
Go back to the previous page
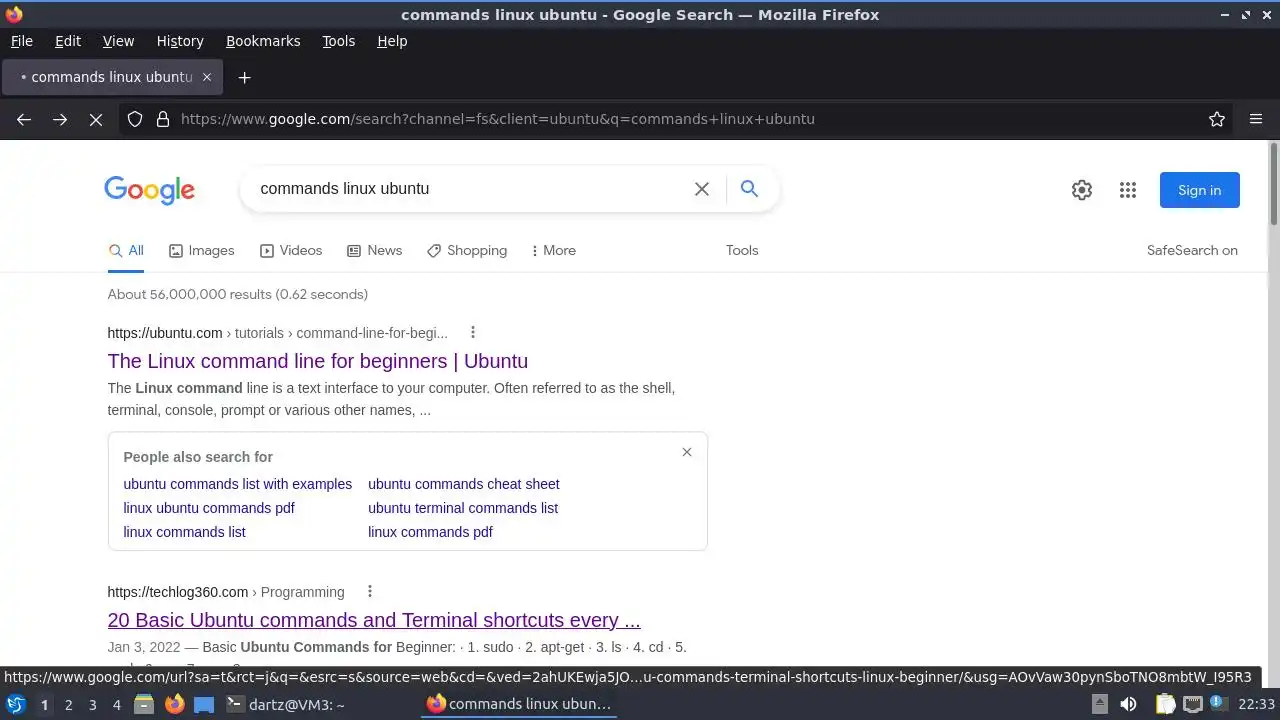pos(24,119)
